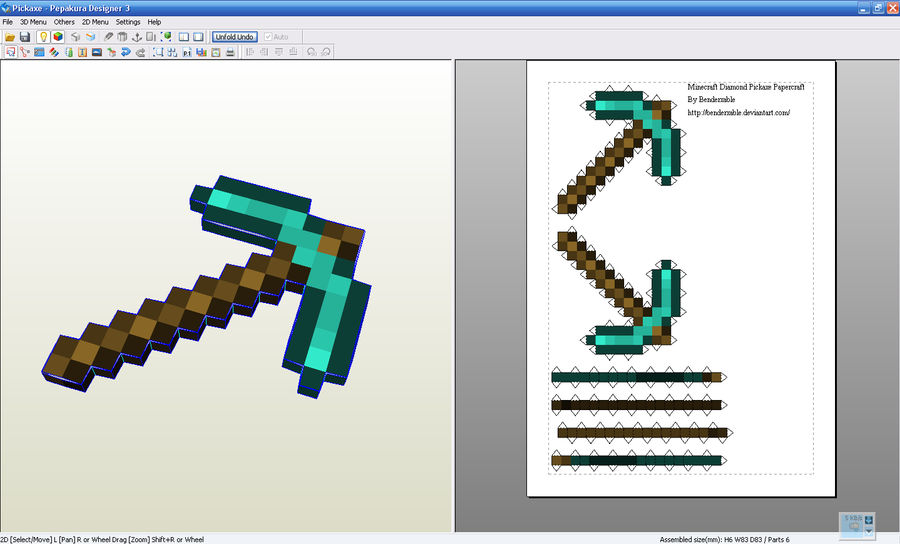Select the top unfolded pickaxe part on paper
The height and width of the screenshot is (544, 900).
pos(620,152)
